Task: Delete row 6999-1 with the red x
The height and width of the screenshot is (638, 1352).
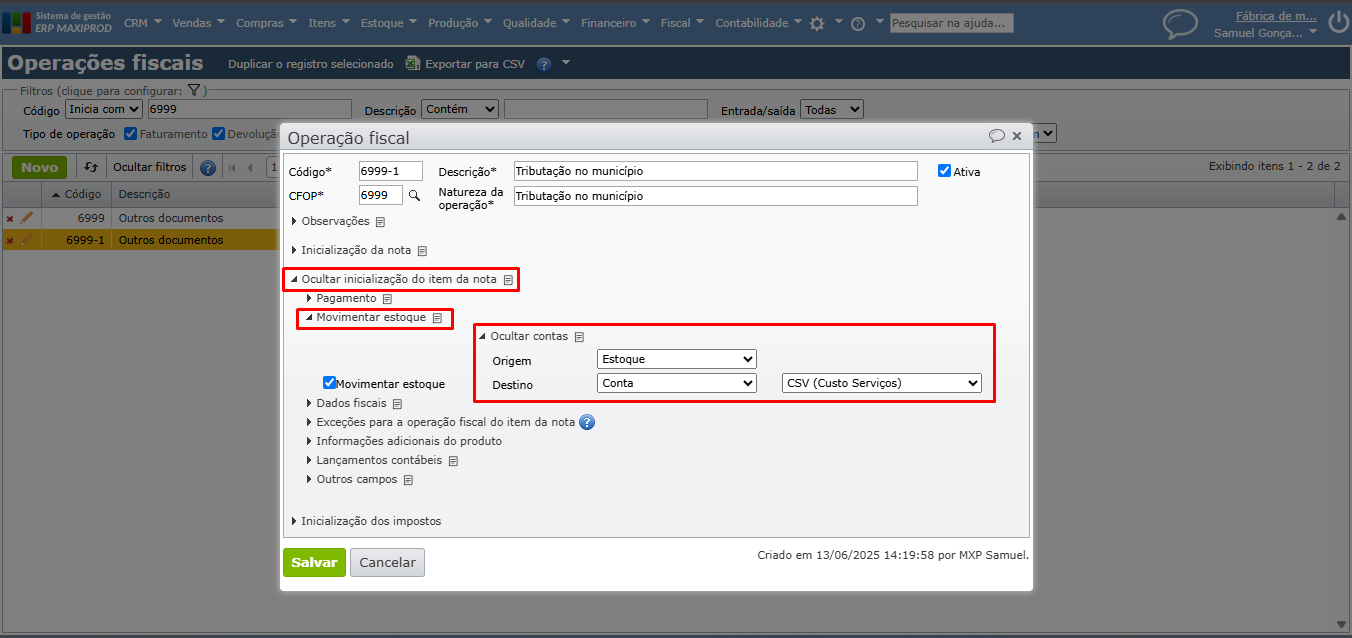Action: (x=10, y=241)
